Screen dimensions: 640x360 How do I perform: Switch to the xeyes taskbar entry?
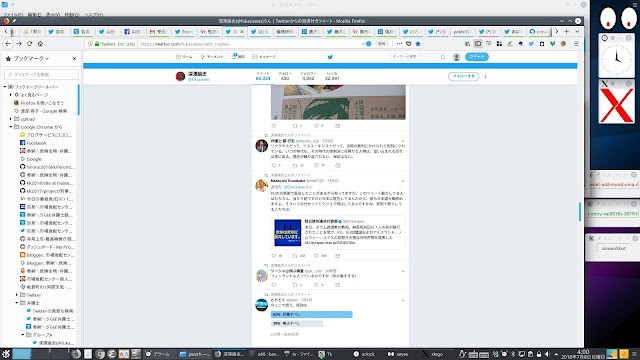(x=398, y=354)
